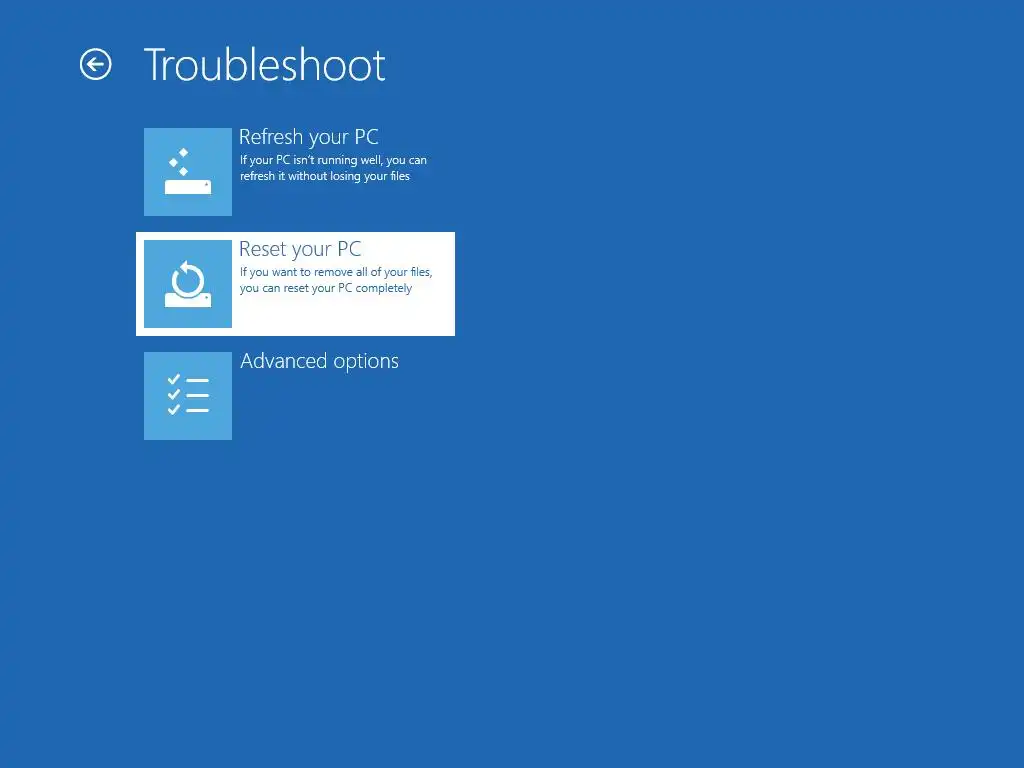Image resolution: width=1024 pixels, height=768 pixels.
Task: Click the white highlighted area of the Reset tile
Action: tap(295, 284)
